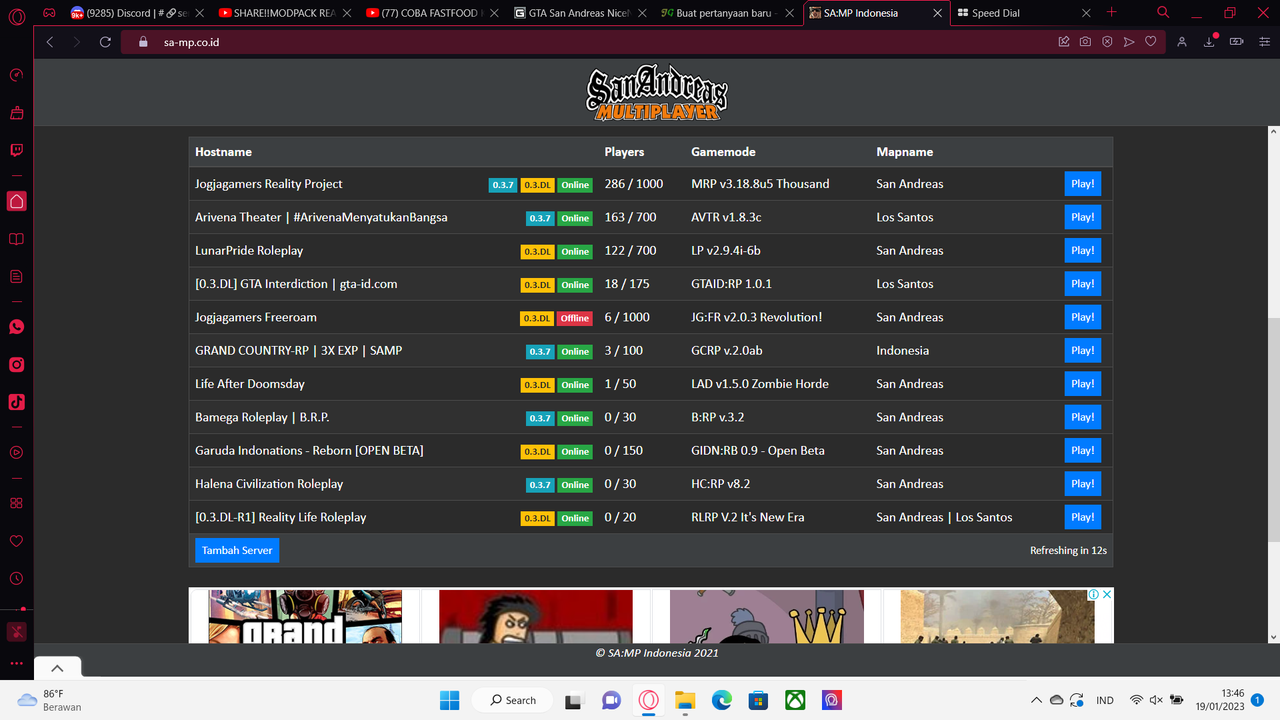Click the Tambah Server button
The width and height of the screenshot is (1280, 720).
[x=237, y=550]
